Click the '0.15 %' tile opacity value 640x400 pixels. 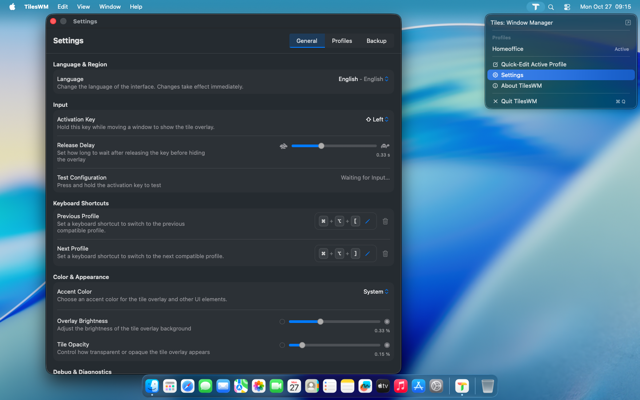click(x=382, y=354)
